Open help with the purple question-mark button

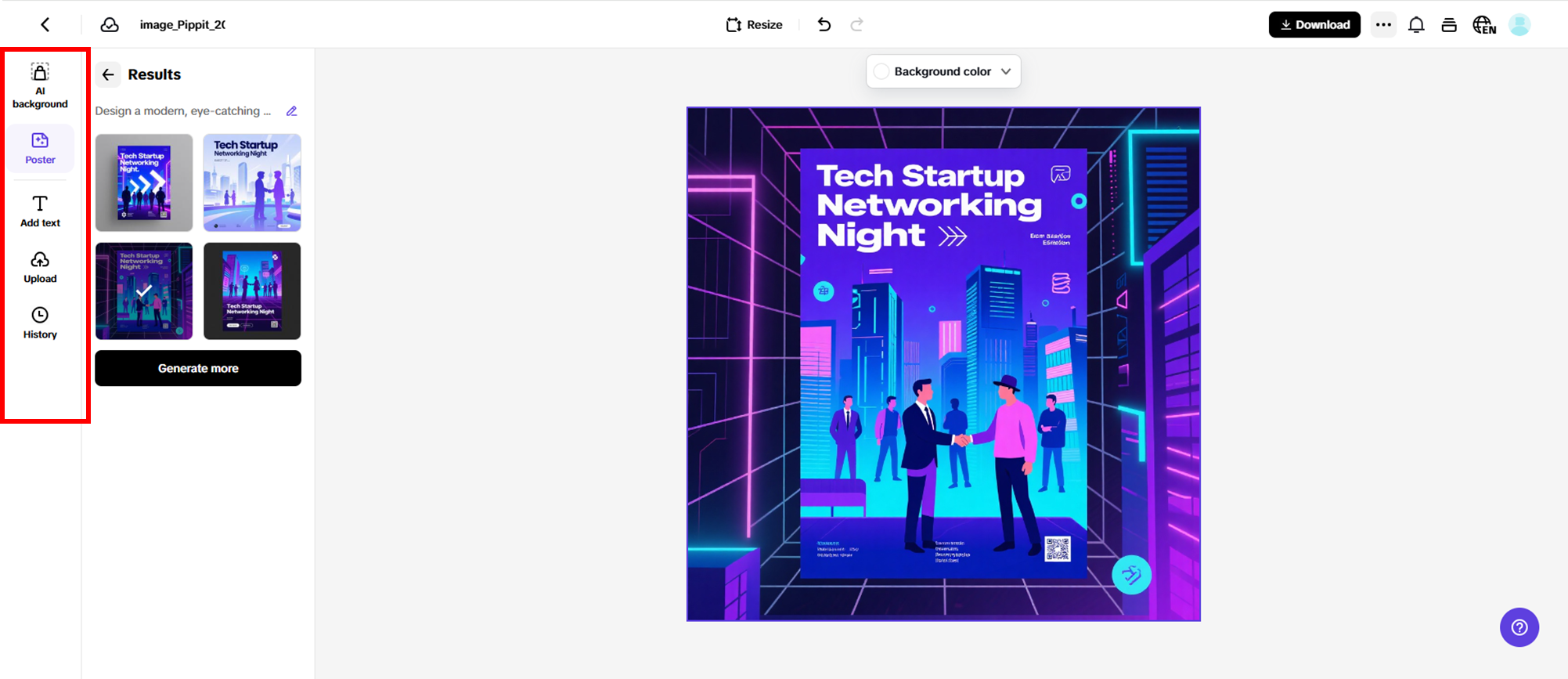pos(1519,627)
